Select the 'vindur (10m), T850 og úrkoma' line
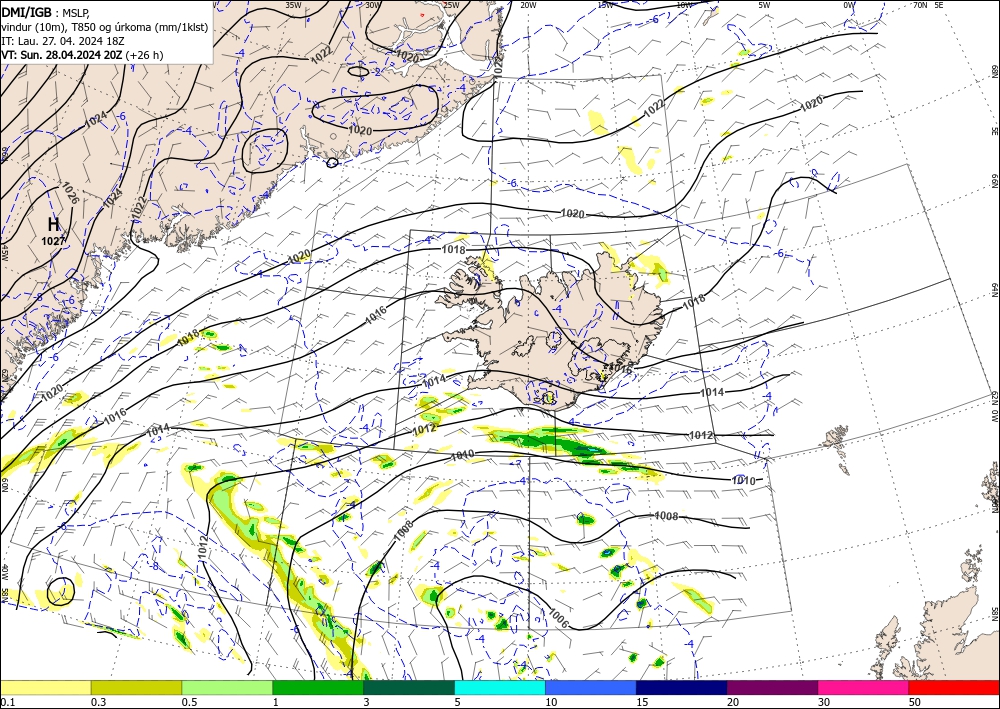The width and height of the screenshot is (1000, 709). point(105,27)
